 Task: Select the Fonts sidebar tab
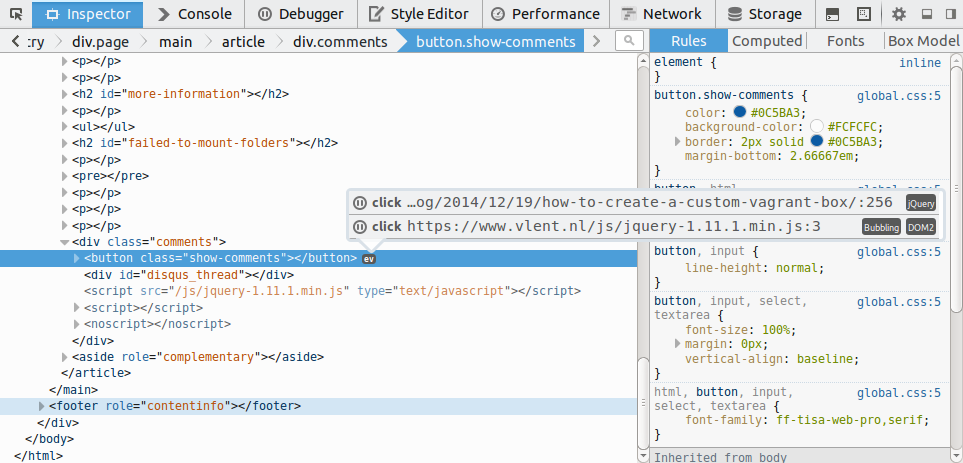[x=845, y=41]
